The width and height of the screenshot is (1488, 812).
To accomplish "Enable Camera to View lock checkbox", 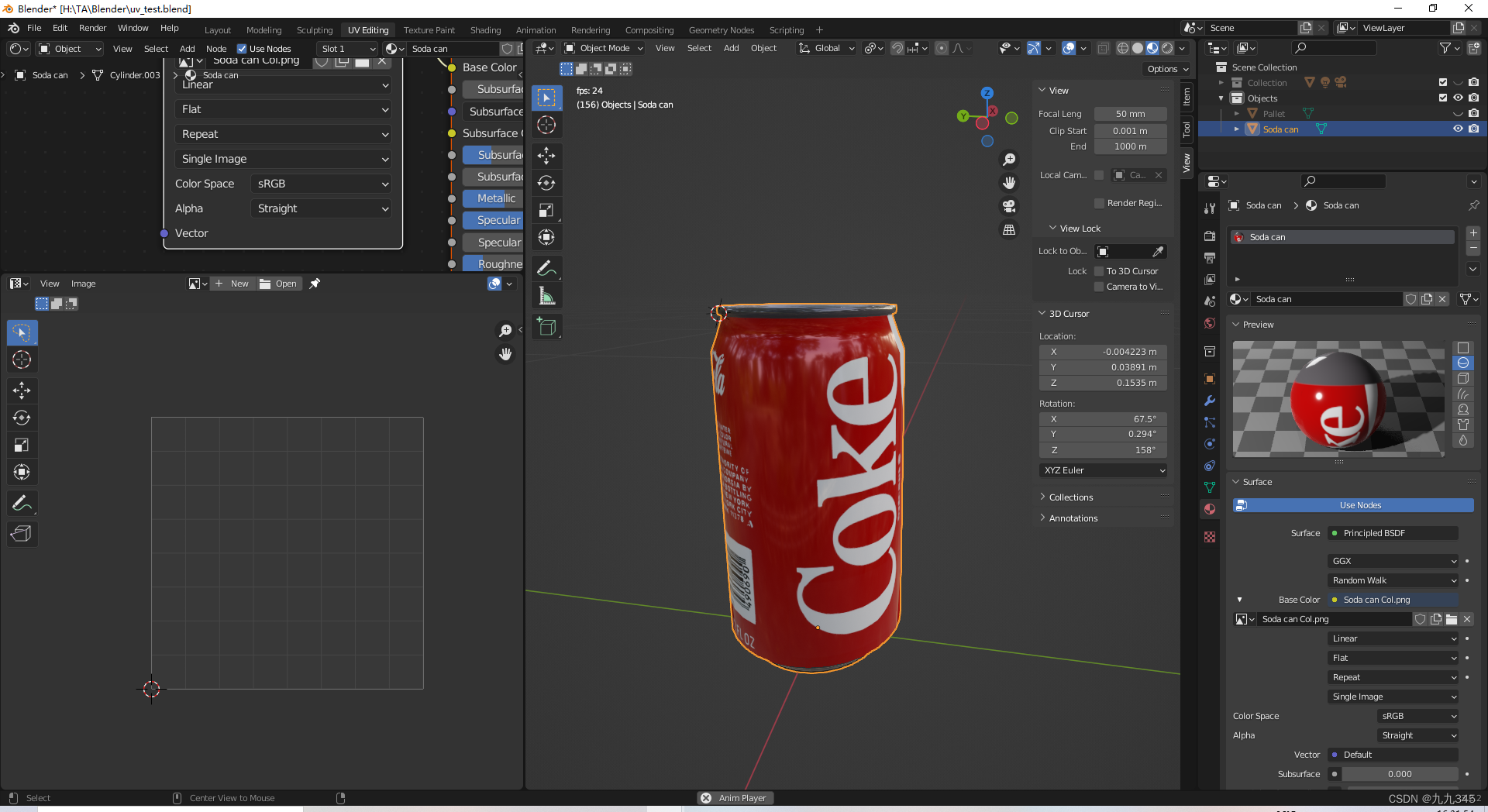I will pos(1099,287).
